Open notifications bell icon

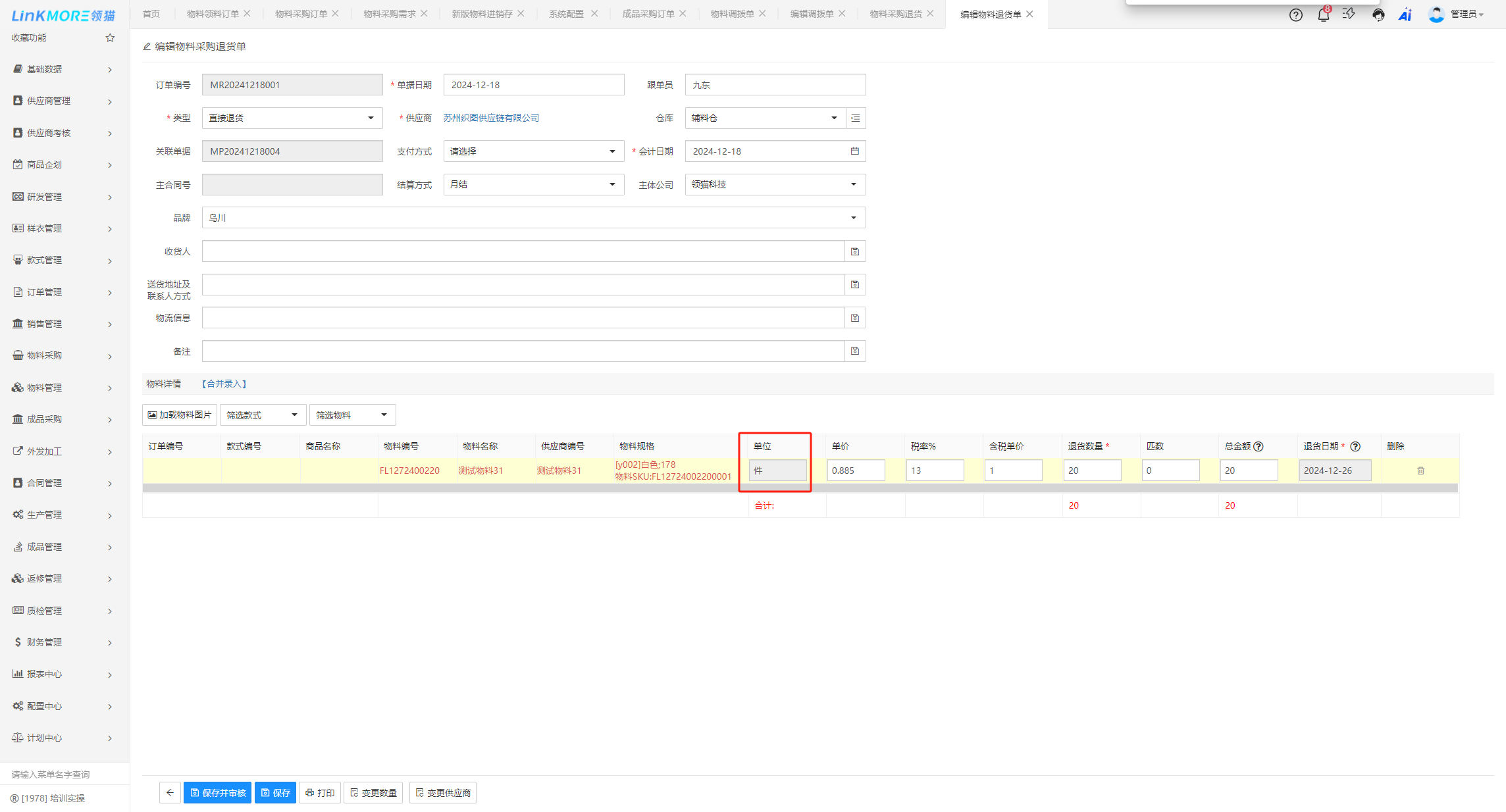pos(1323,14)
